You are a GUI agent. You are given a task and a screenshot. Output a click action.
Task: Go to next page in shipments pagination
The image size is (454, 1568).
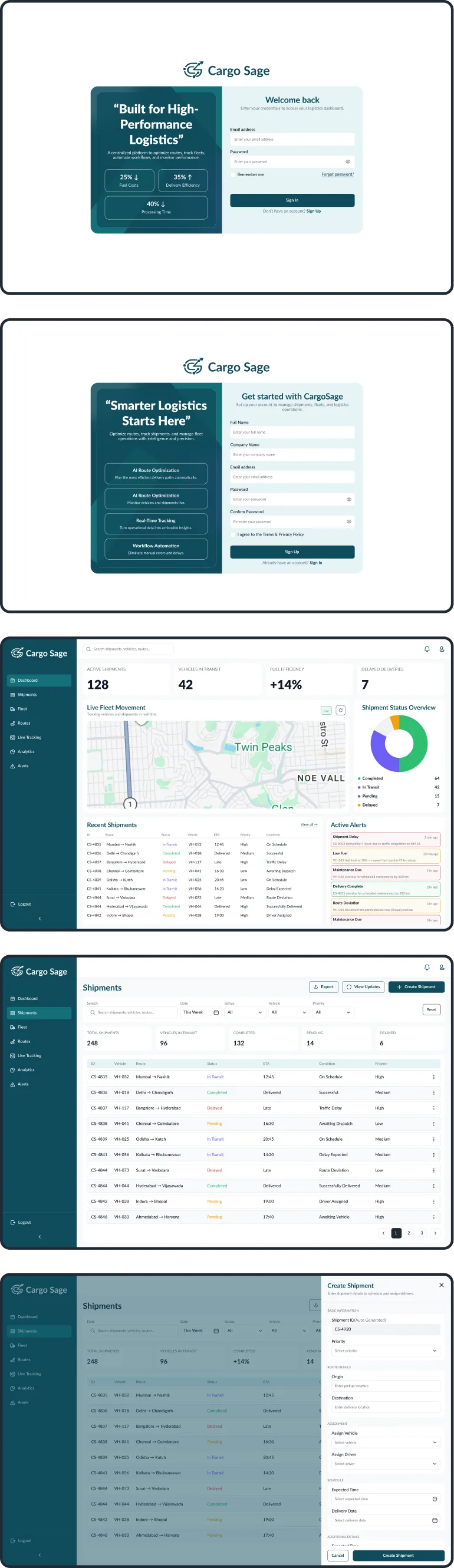point(435,1233)
